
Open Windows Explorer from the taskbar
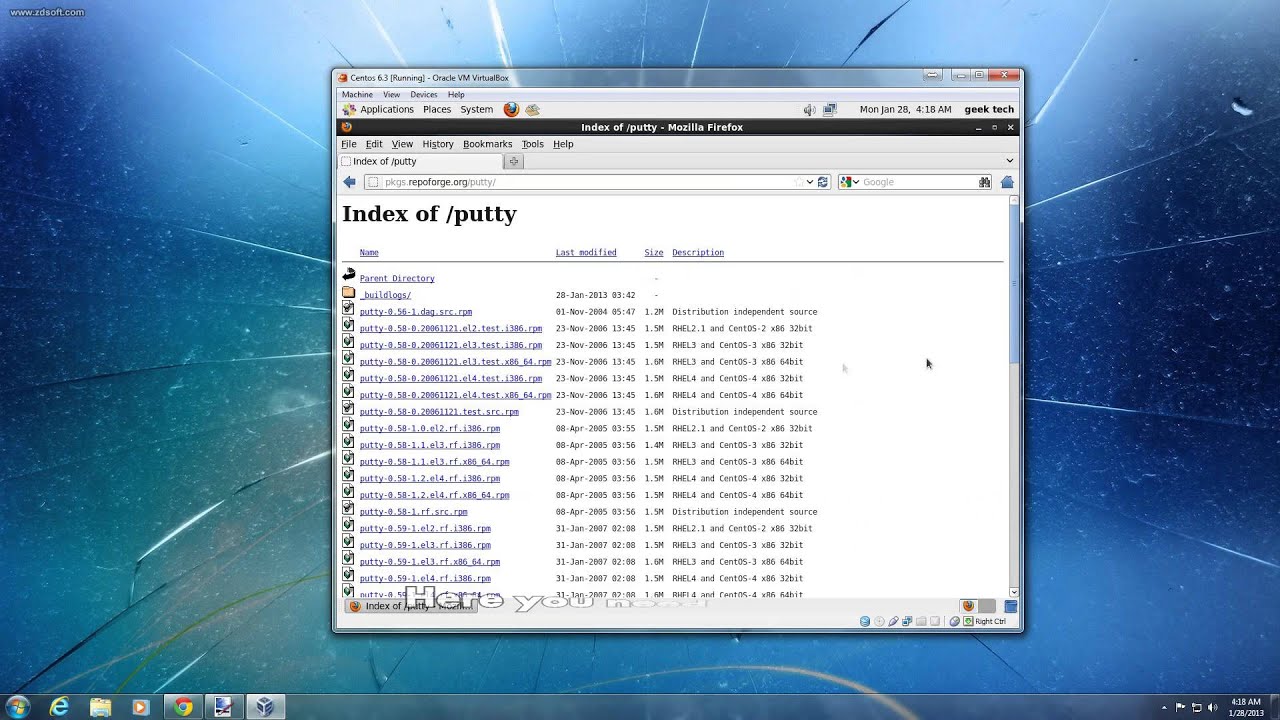101,707
